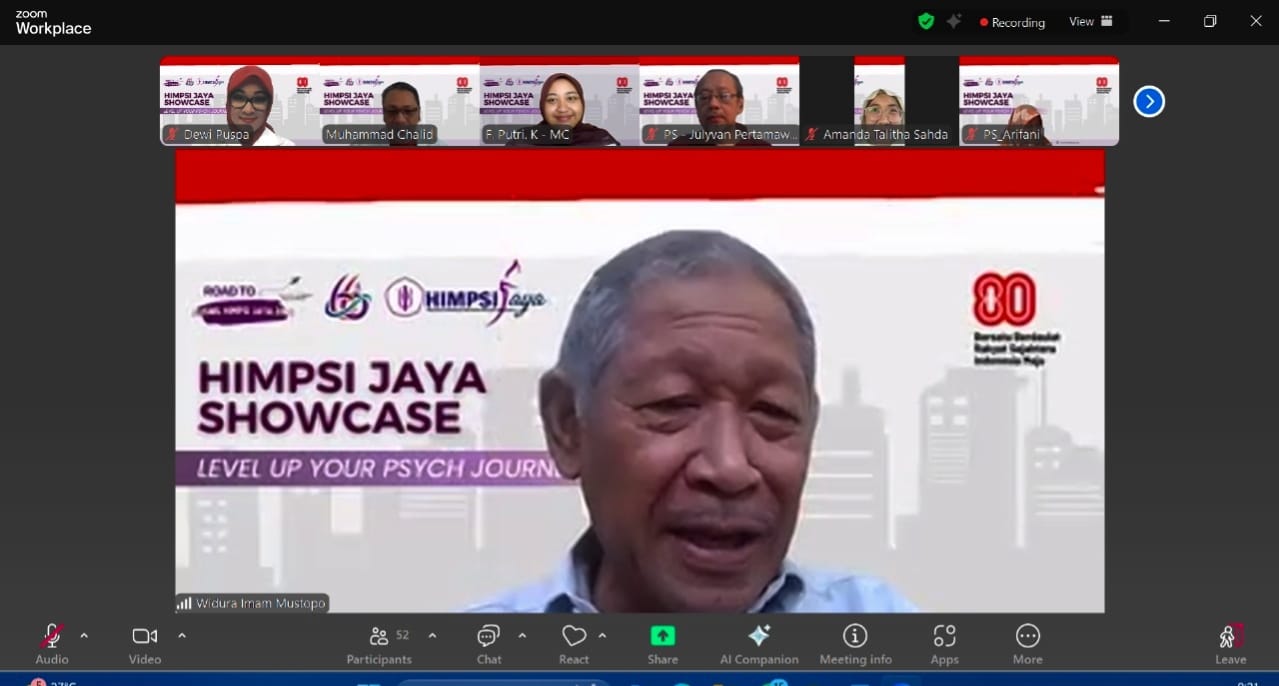
Task: Click the green encryption shield icon
Action: [926, 21]
